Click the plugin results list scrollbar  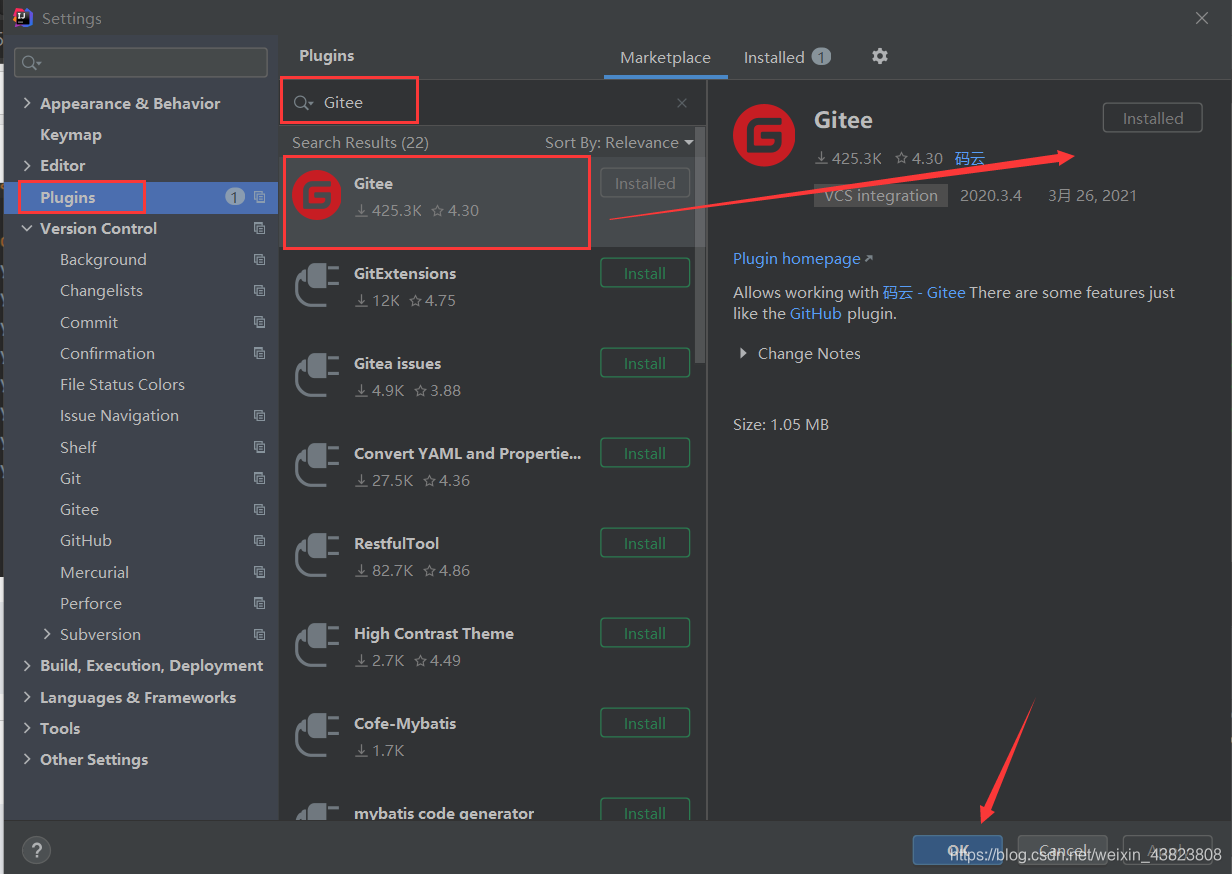[x=700, y=245]
